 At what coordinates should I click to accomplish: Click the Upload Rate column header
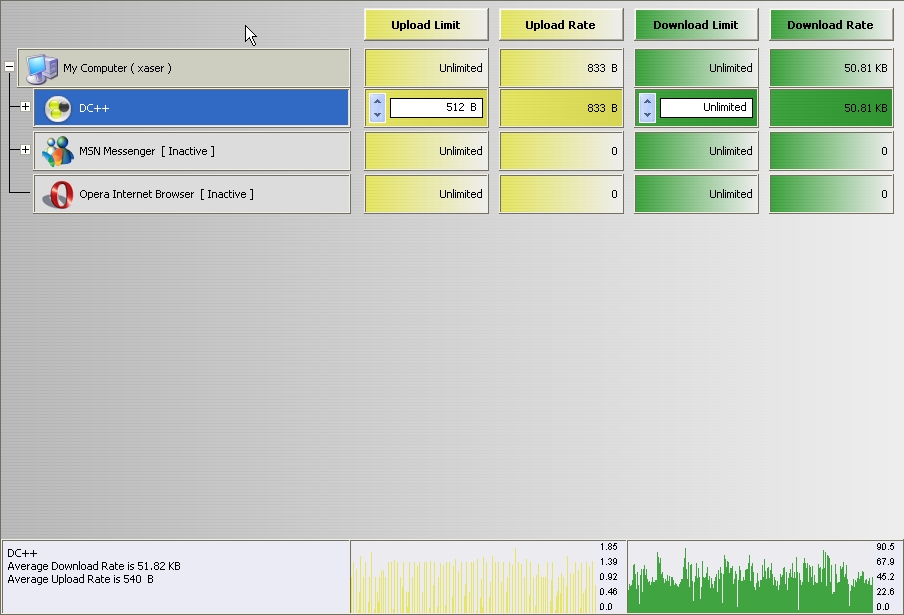point(561,25)
